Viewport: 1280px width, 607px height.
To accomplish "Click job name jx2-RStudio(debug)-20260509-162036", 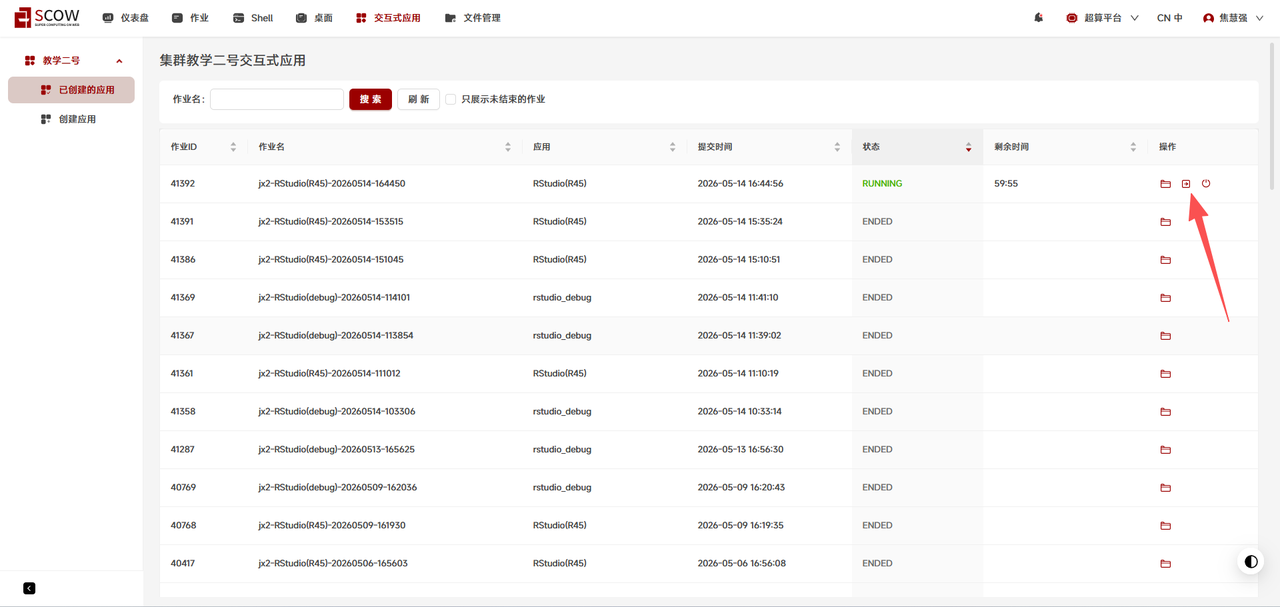I will [337, 488].
